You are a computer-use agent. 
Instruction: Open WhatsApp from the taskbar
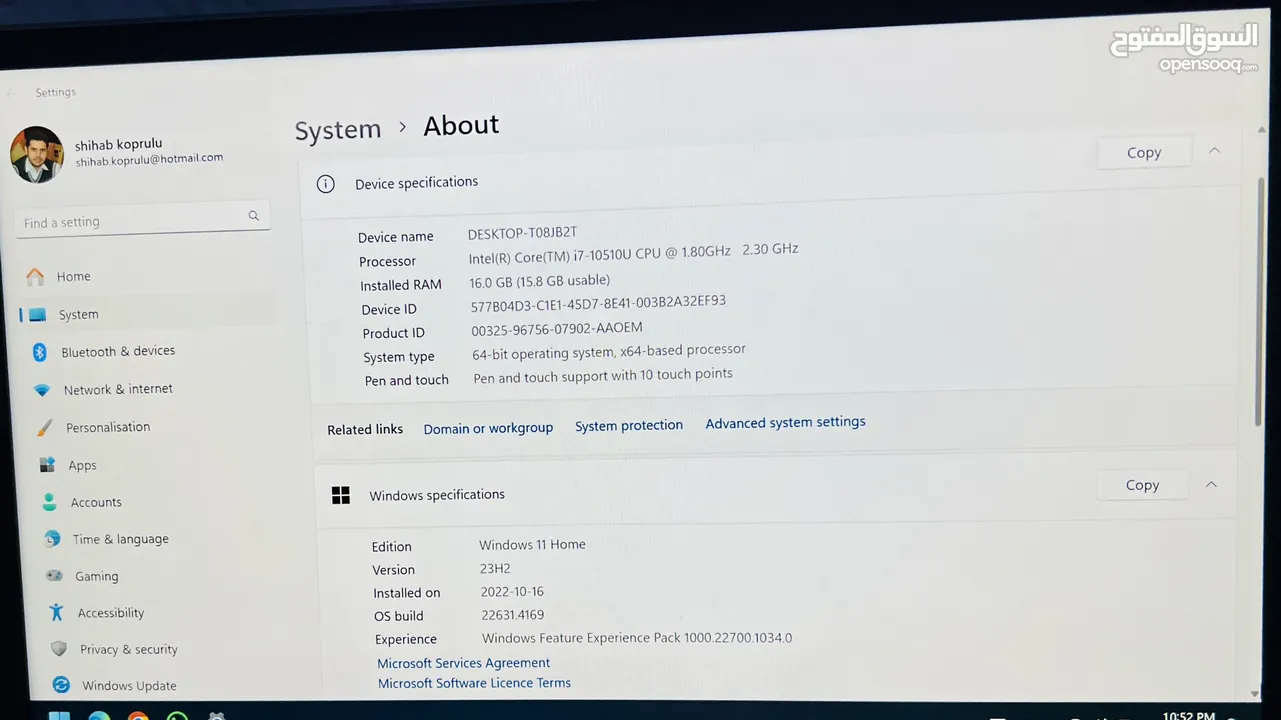[177, 716]
